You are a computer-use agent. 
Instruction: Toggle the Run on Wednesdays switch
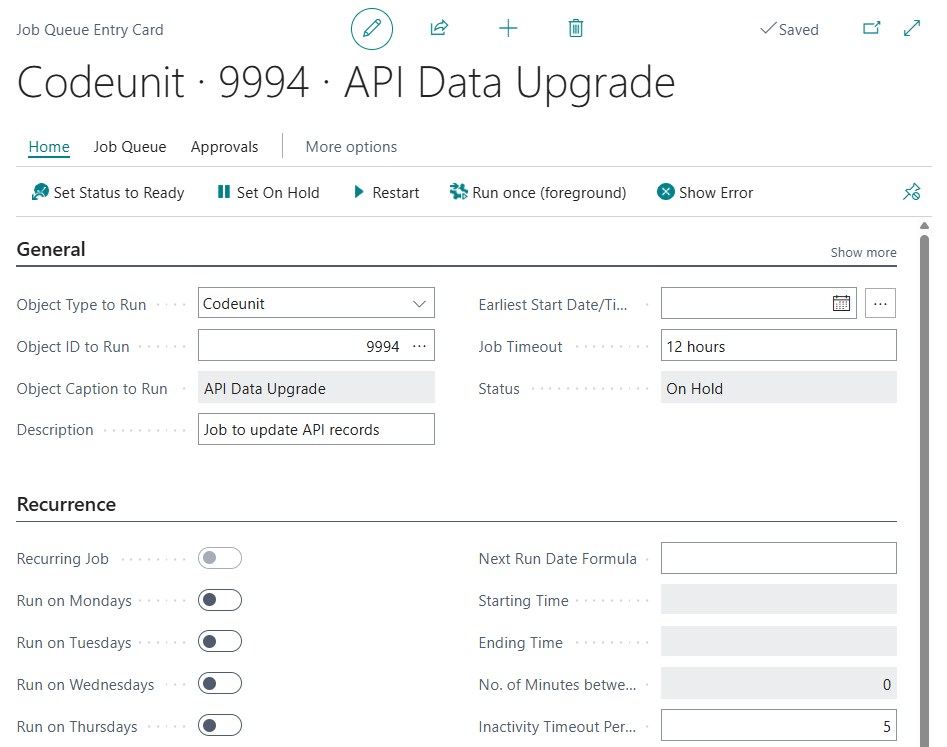click(220, 684)
